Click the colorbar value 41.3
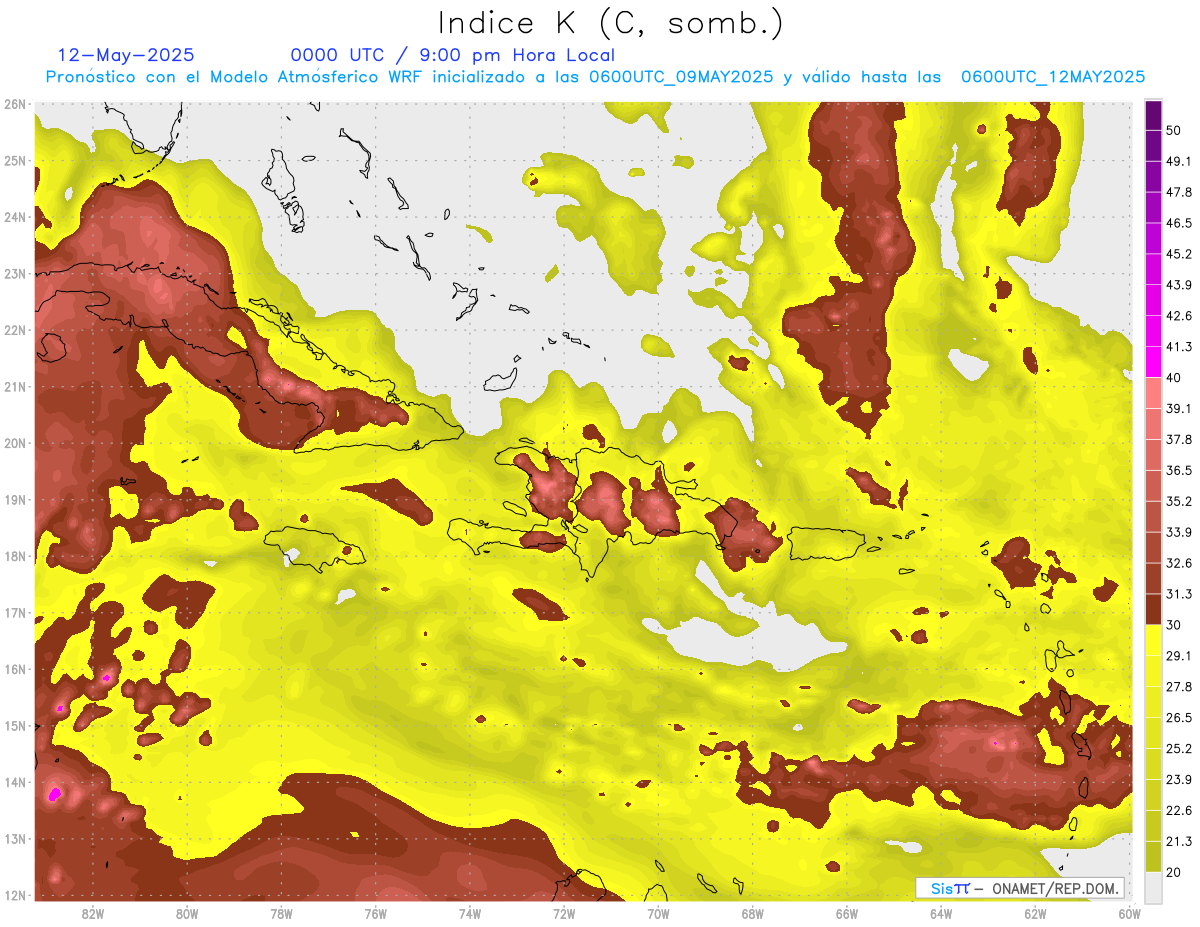Image resolution: width=1200 pixels, height=927 pixels. pos(1180,347)
